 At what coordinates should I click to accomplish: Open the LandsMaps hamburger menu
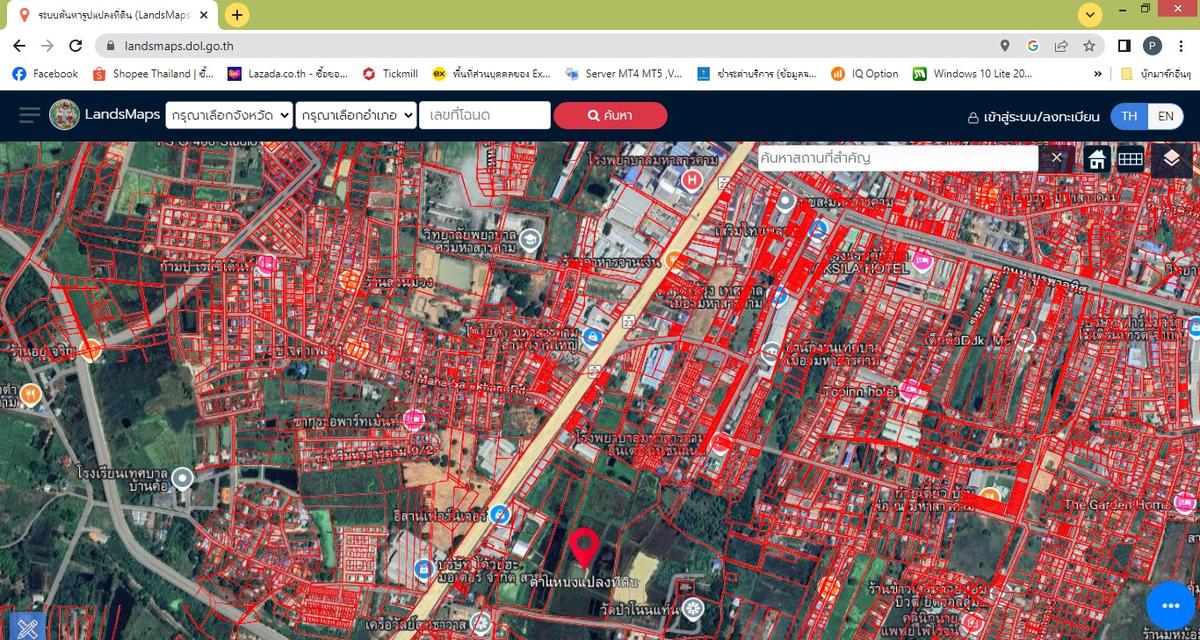(29, 115)
